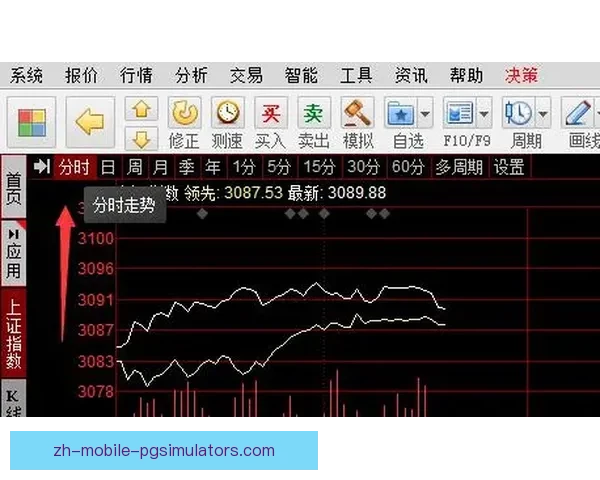The height and width of the screenshot is (480, 600).
Task: Open the 报价 menu
Action: click(x=81, y=75)
